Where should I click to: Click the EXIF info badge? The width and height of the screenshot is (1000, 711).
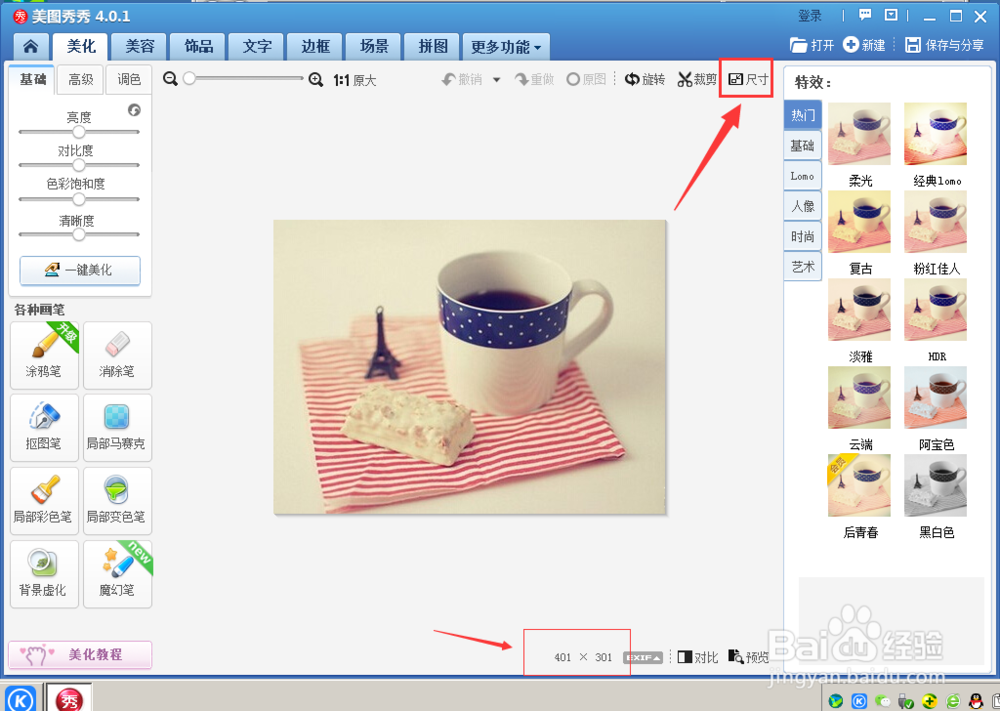[x=643, y=657]
